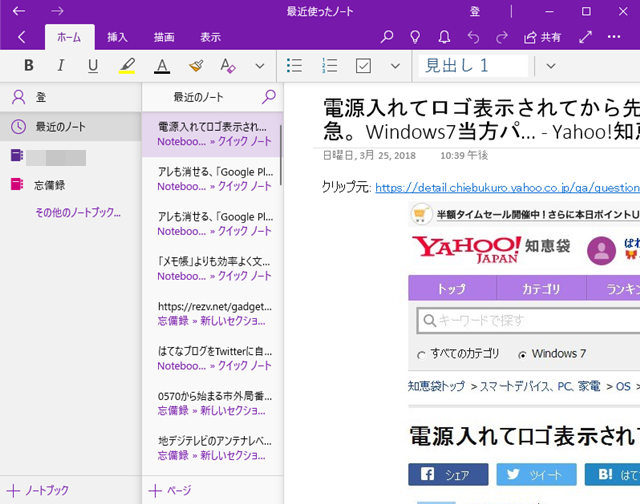Click the 日曜日, 3月 25, 2018 date
This screenshot has height=504, width=640.
coord(369,155)
